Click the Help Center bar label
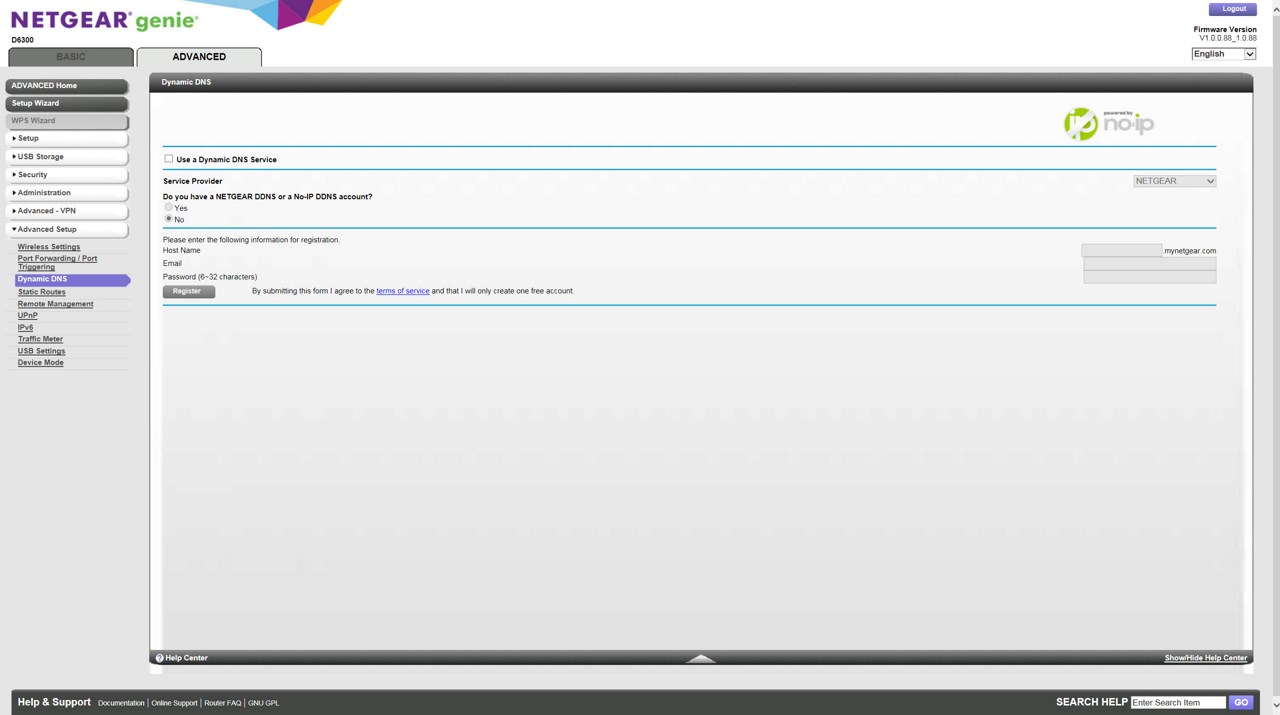This screenshot has height=715, width=1280. click(x=187, y=658)
